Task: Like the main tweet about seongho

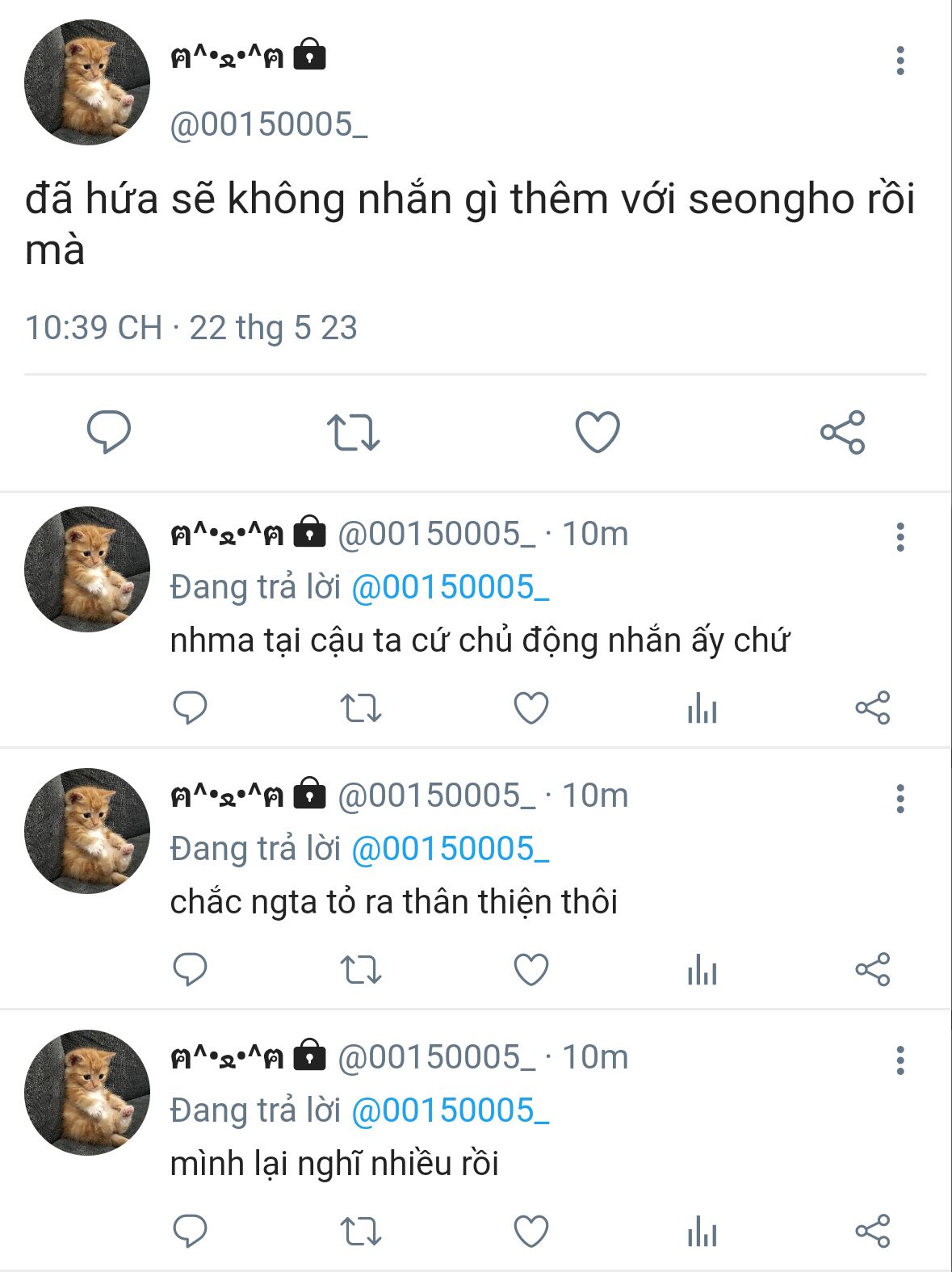Action: [598, 432]
